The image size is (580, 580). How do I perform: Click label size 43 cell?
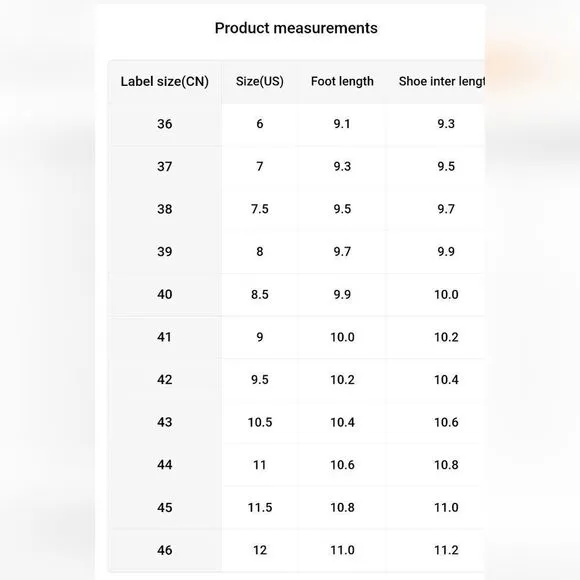pyautogui.click(x=165, y=422)
